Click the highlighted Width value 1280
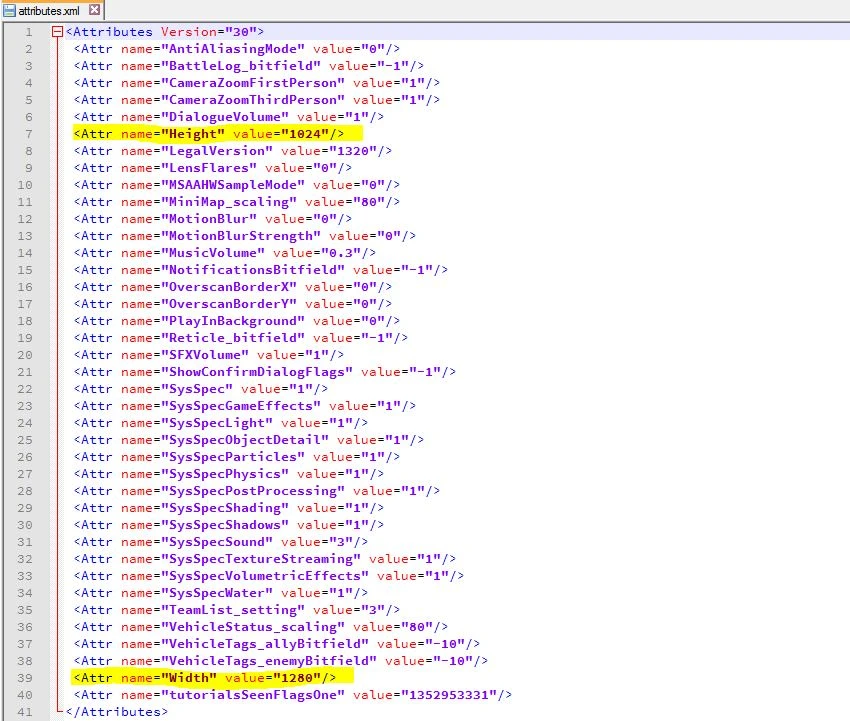Viewport: 850px width, 721px height. (297, 678)
